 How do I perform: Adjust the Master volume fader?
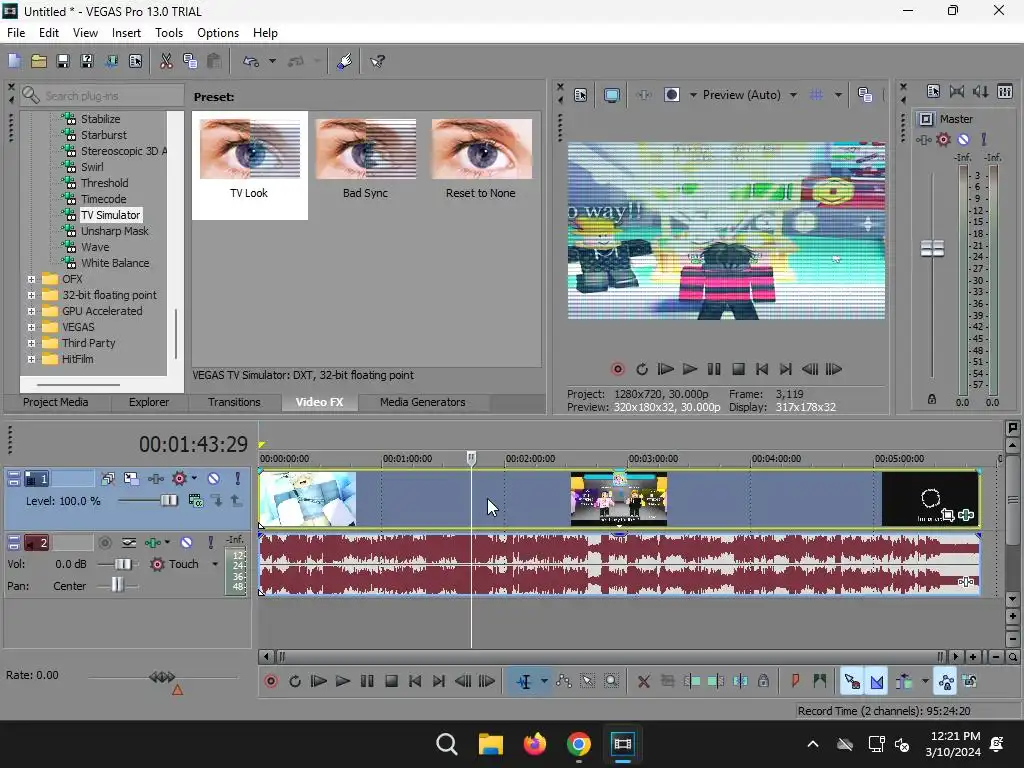(x=932, y=248)
